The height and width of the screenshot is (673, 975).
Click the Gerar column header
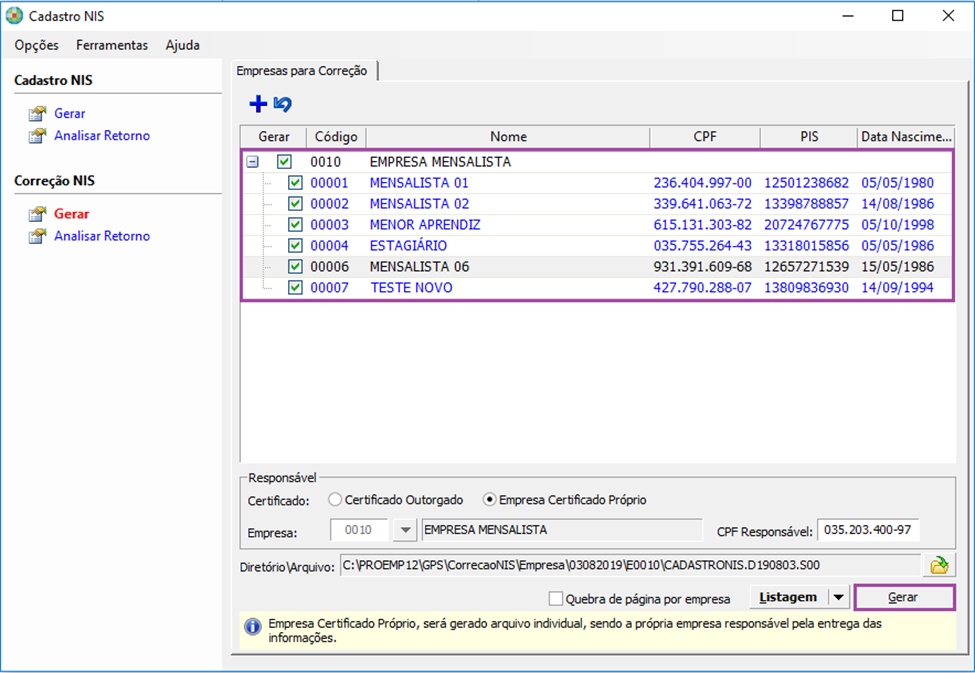(x=274, y=137)
